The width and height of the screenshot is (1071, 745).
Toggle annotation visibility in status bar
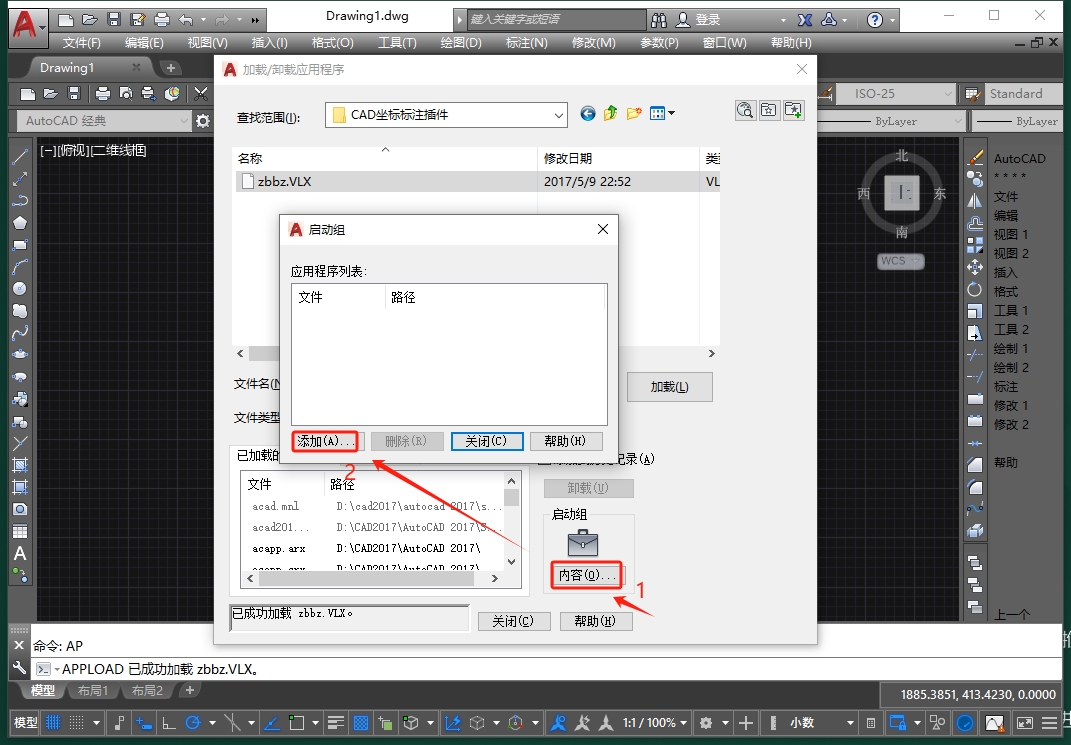pos(558,722)
